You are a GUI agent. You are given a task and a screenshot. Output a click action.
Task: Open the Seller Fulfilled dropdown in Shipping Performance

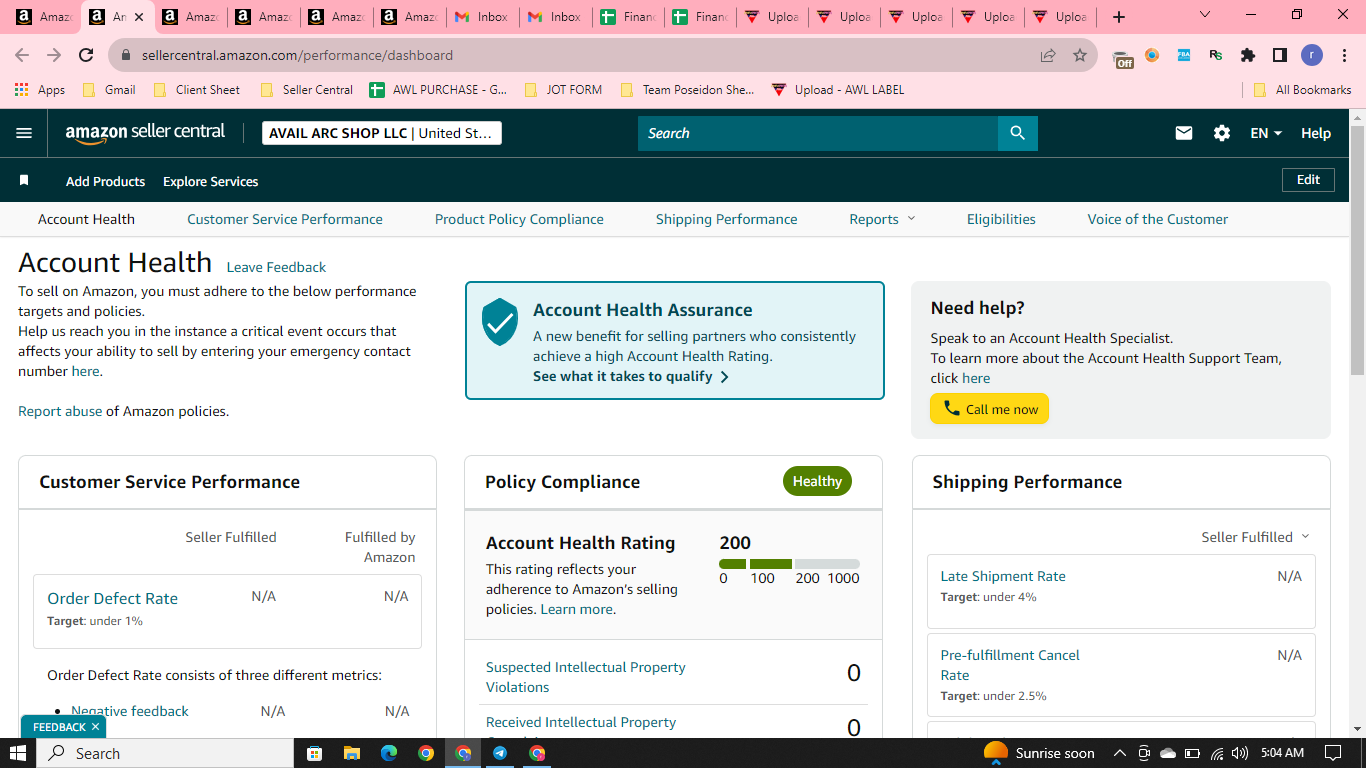(x=1255, y=537)
